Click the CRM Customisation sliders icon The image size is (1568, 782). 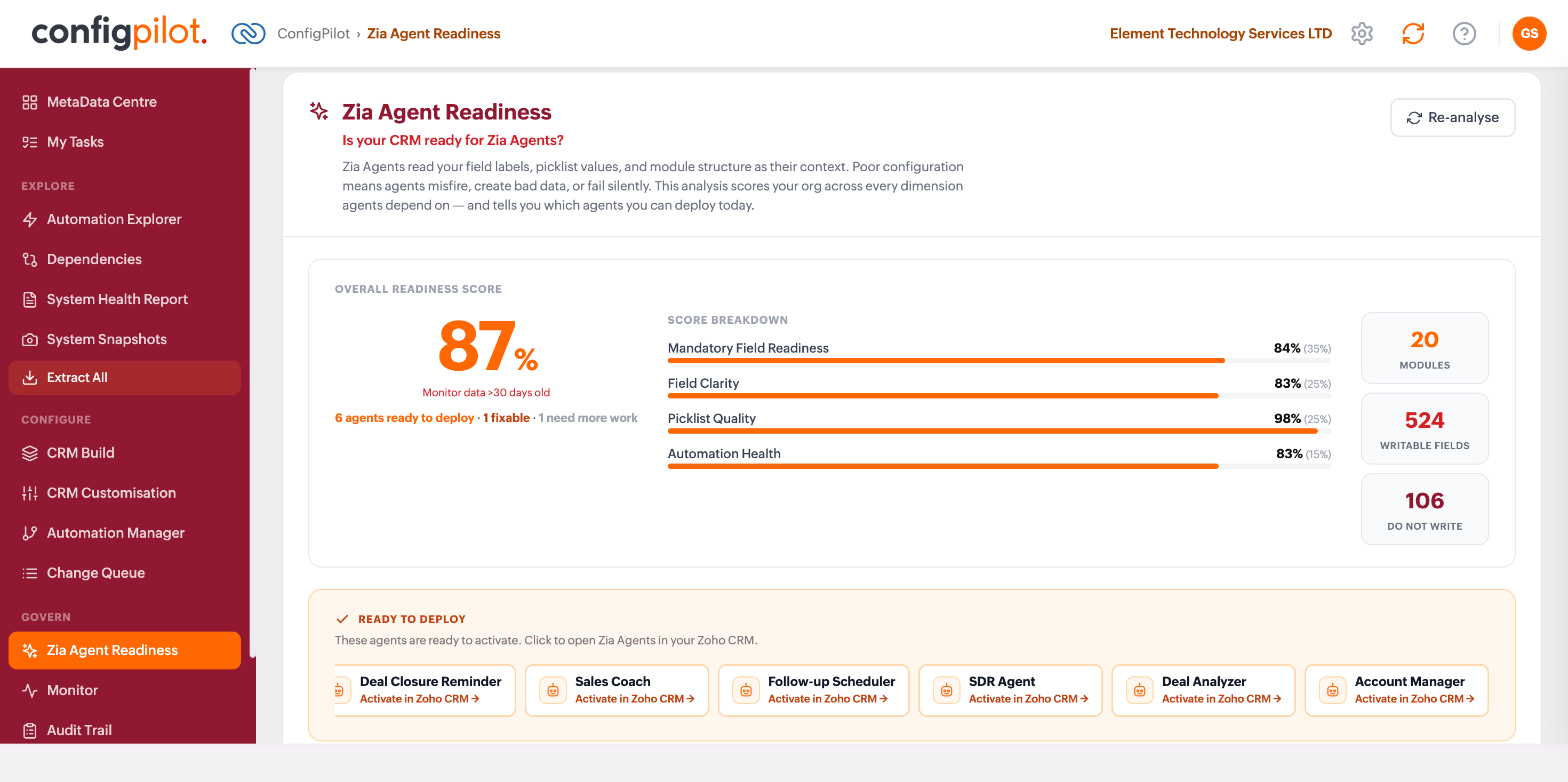tap(29, 493)
